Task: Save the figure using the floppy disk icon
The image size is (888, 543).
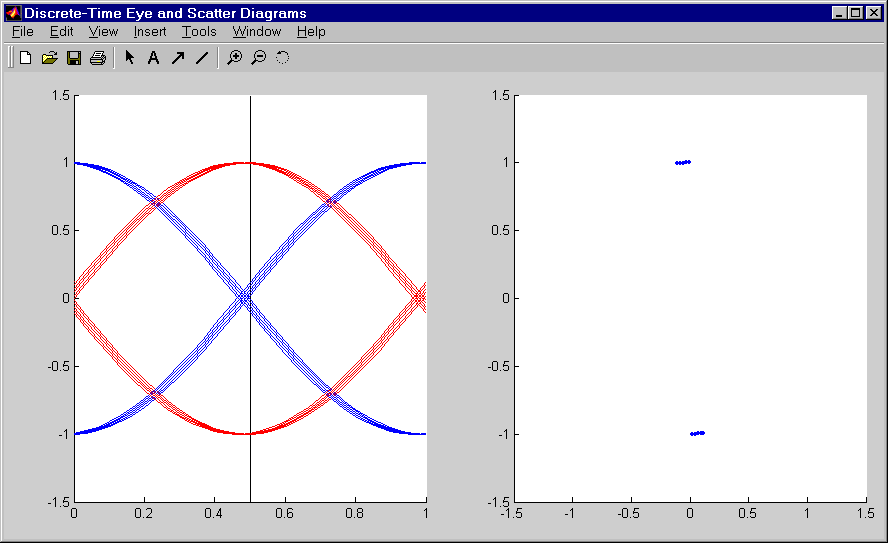Action: [74, 58]
